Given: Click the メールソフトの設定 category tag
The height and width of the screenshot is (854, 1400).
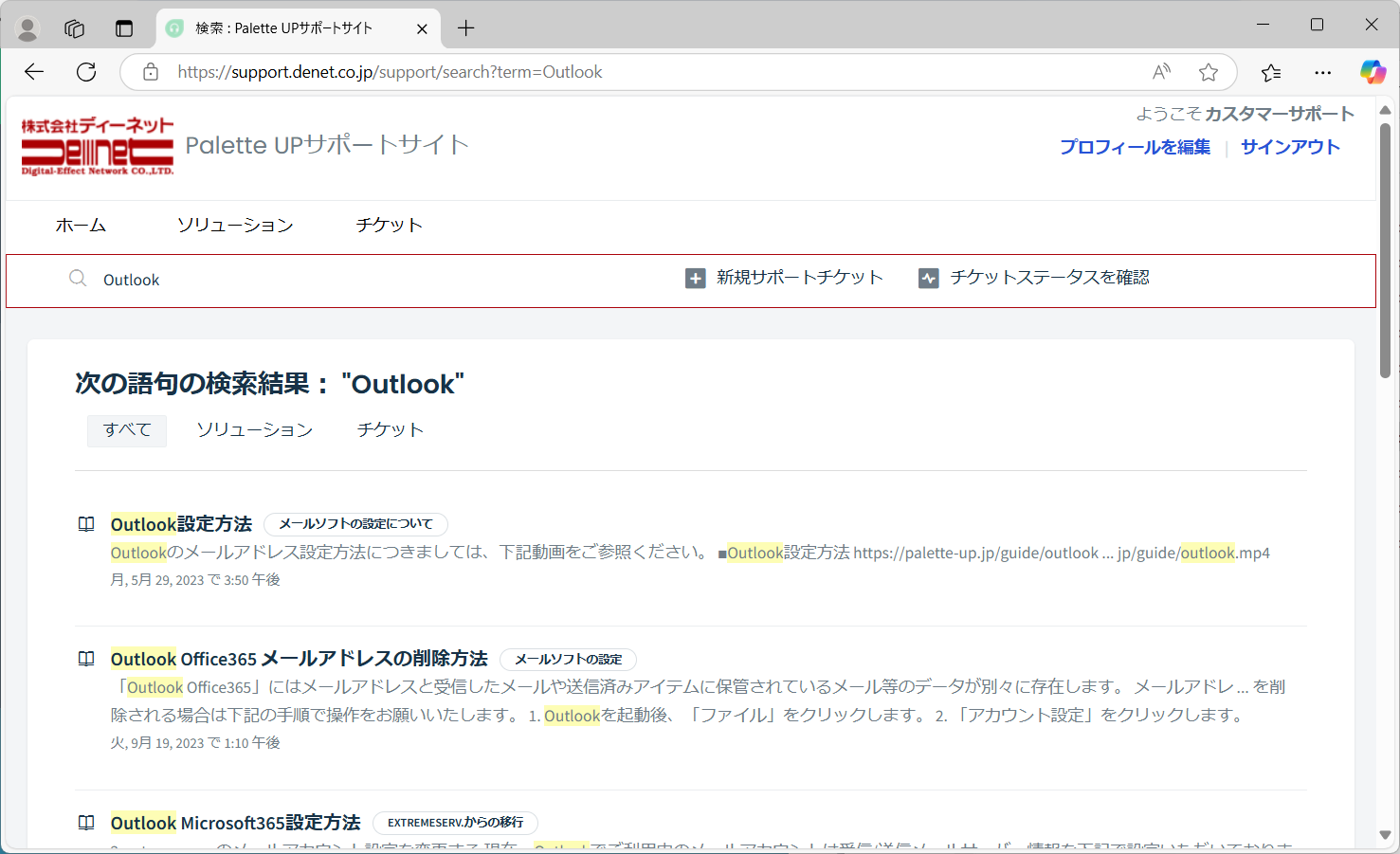Looking at the screenshot, I should point(568,660).
